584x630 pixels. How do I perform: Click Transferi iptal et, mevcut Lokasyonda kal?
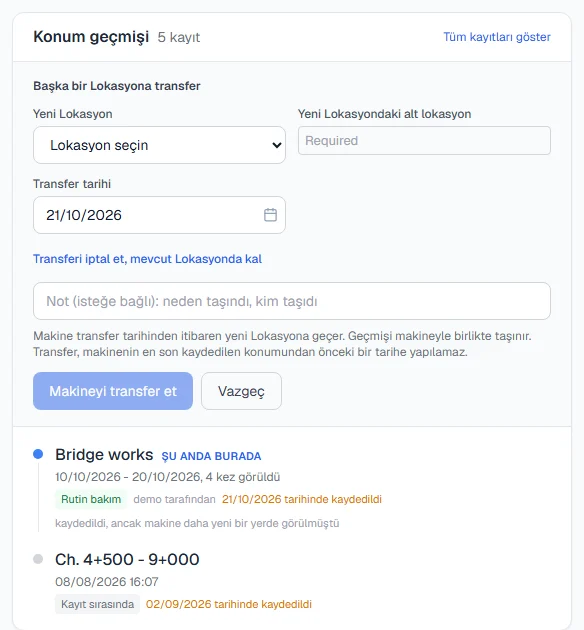(147, 259)
